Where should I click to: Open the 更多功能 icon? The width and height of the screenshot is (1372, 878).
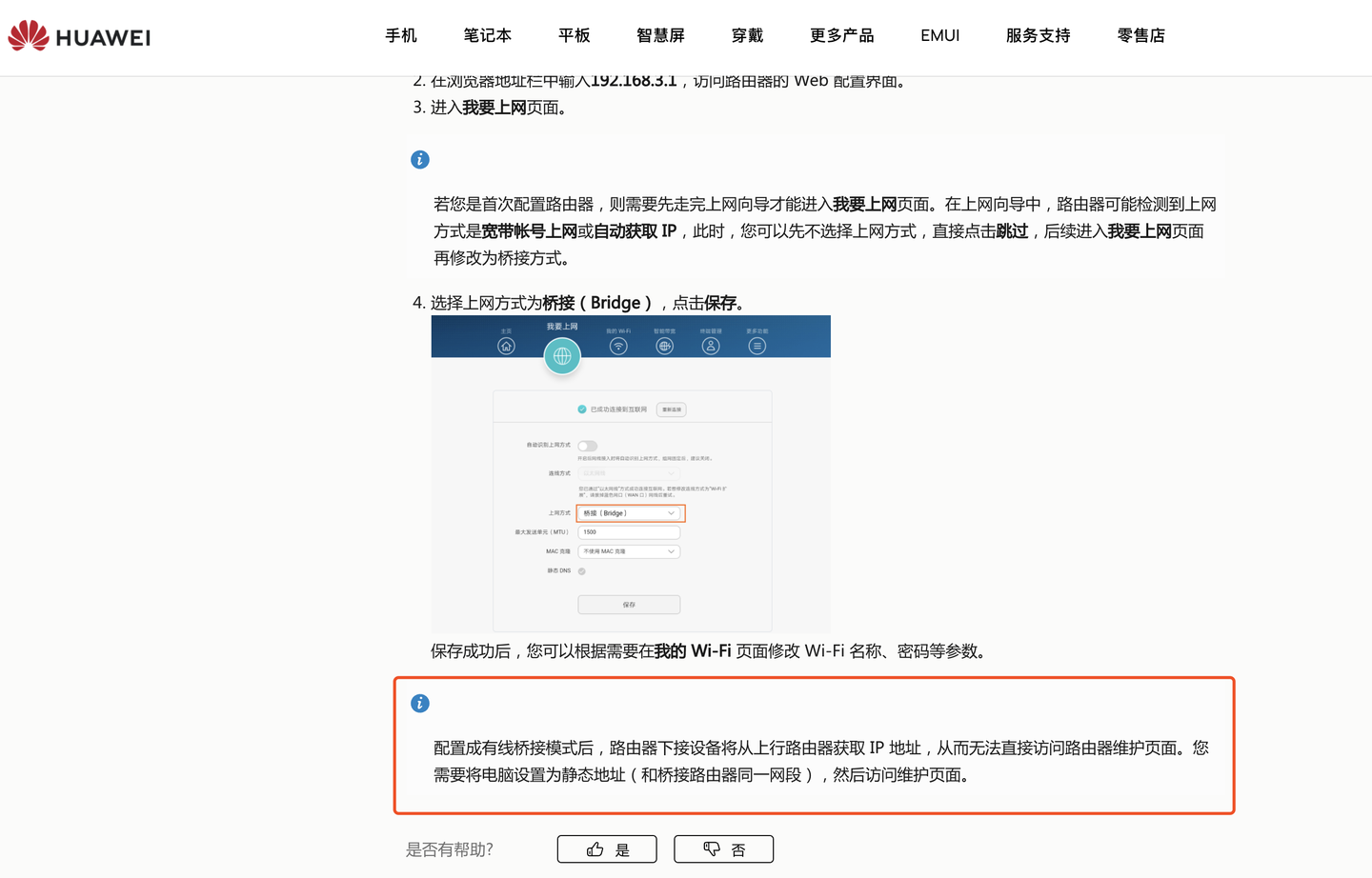point(757,346)
